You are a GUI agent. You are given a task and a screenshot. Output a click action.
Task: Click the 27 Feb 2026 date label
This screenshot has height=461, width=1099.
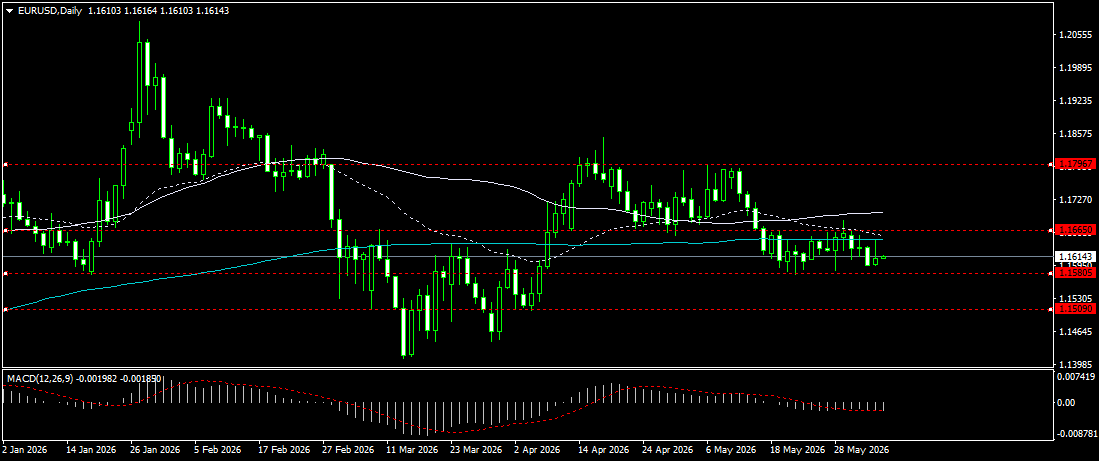(348, 450)
